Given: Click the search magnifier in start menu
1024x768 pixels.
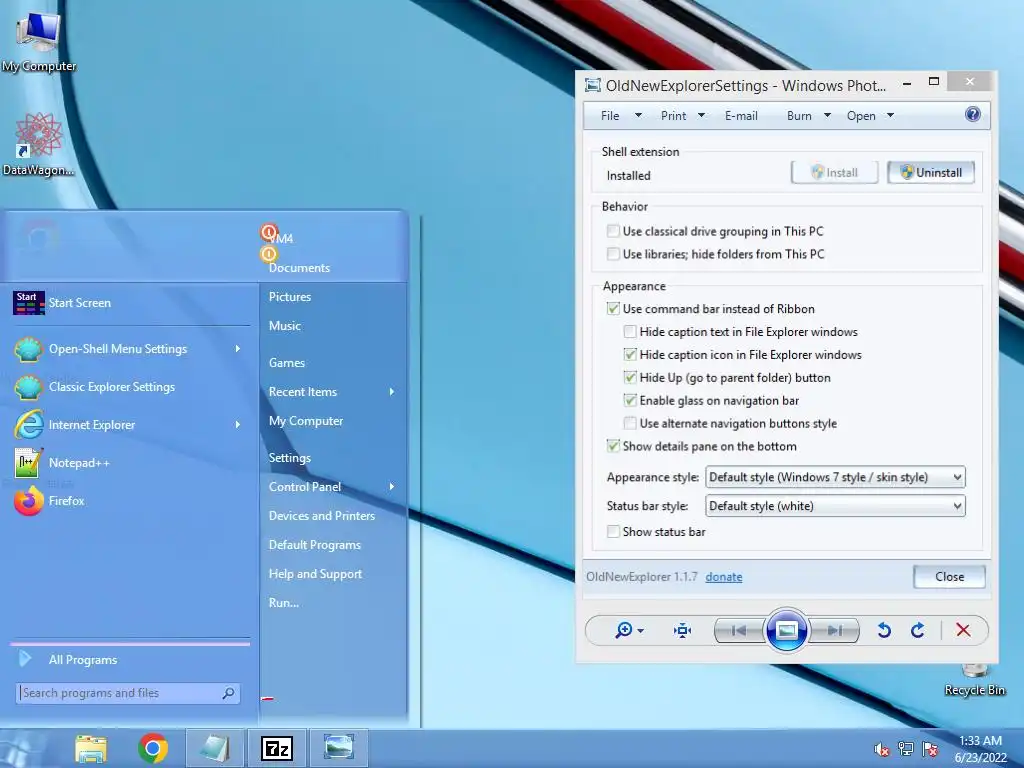Looking at the screenshot, I should pyautogui.click(x=228, y=694).
